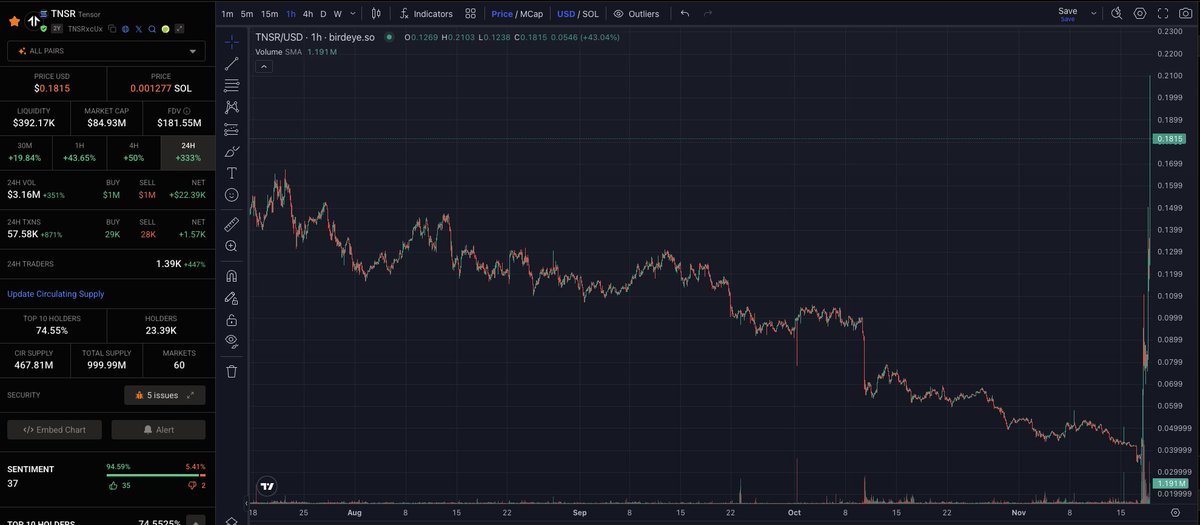The height and width of the screenshot is (525, 1200).
Task: Select the Fibonacci retracement tool
Action: click(232, 85)
